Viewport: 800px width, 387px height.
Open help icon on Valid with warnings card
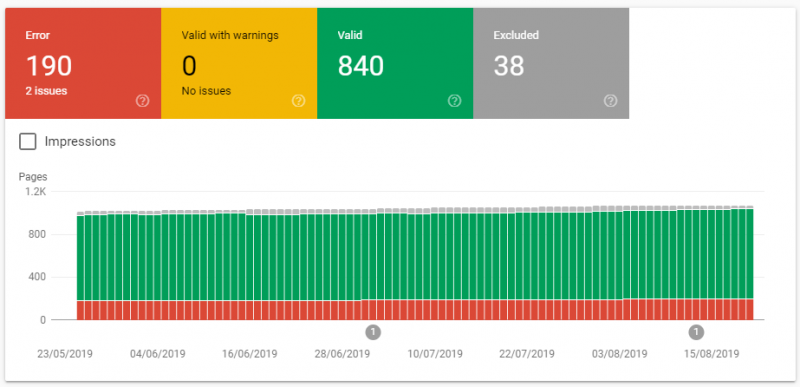click(x=298, y=101)
